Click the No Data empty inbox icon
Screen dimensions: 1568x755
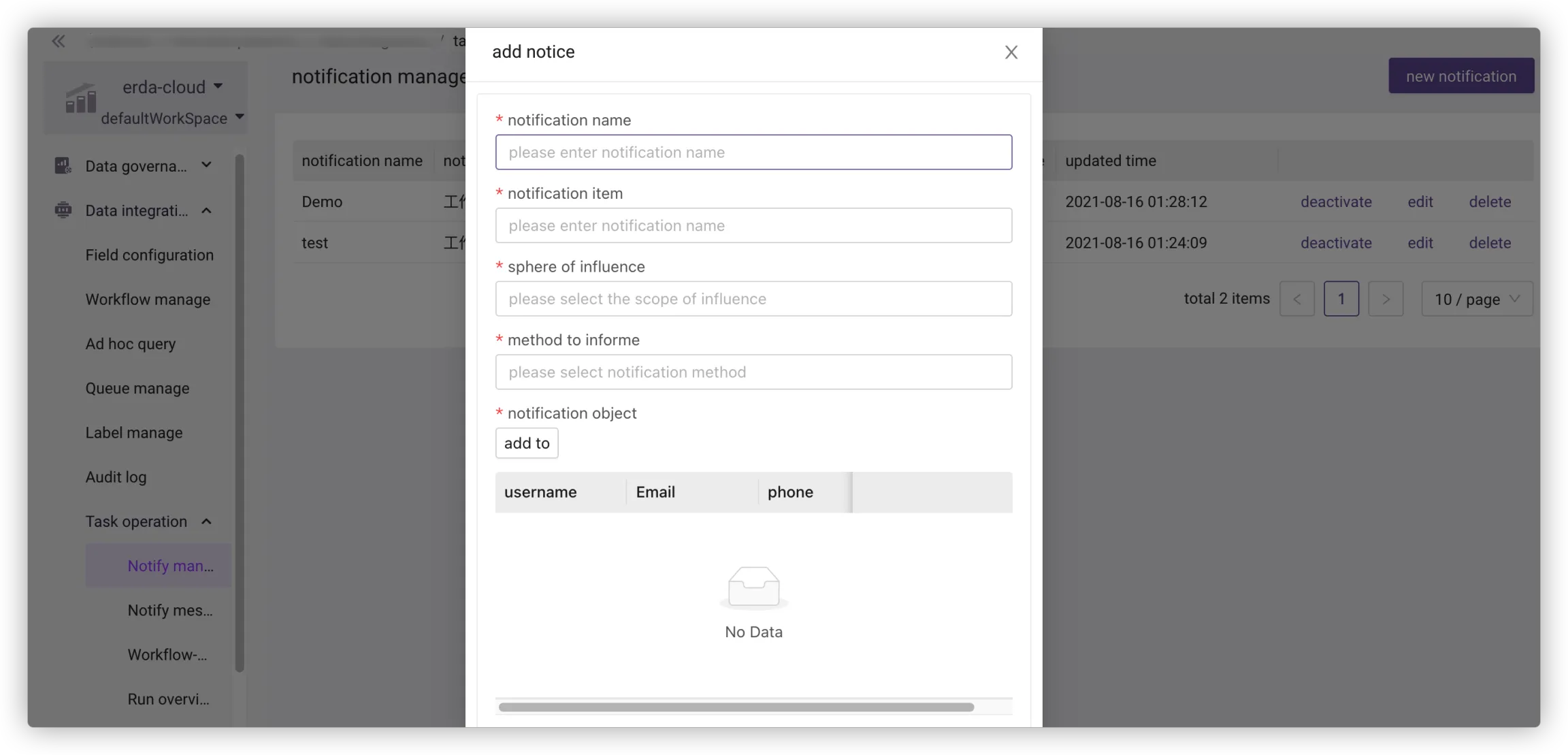tap(753, 587)
